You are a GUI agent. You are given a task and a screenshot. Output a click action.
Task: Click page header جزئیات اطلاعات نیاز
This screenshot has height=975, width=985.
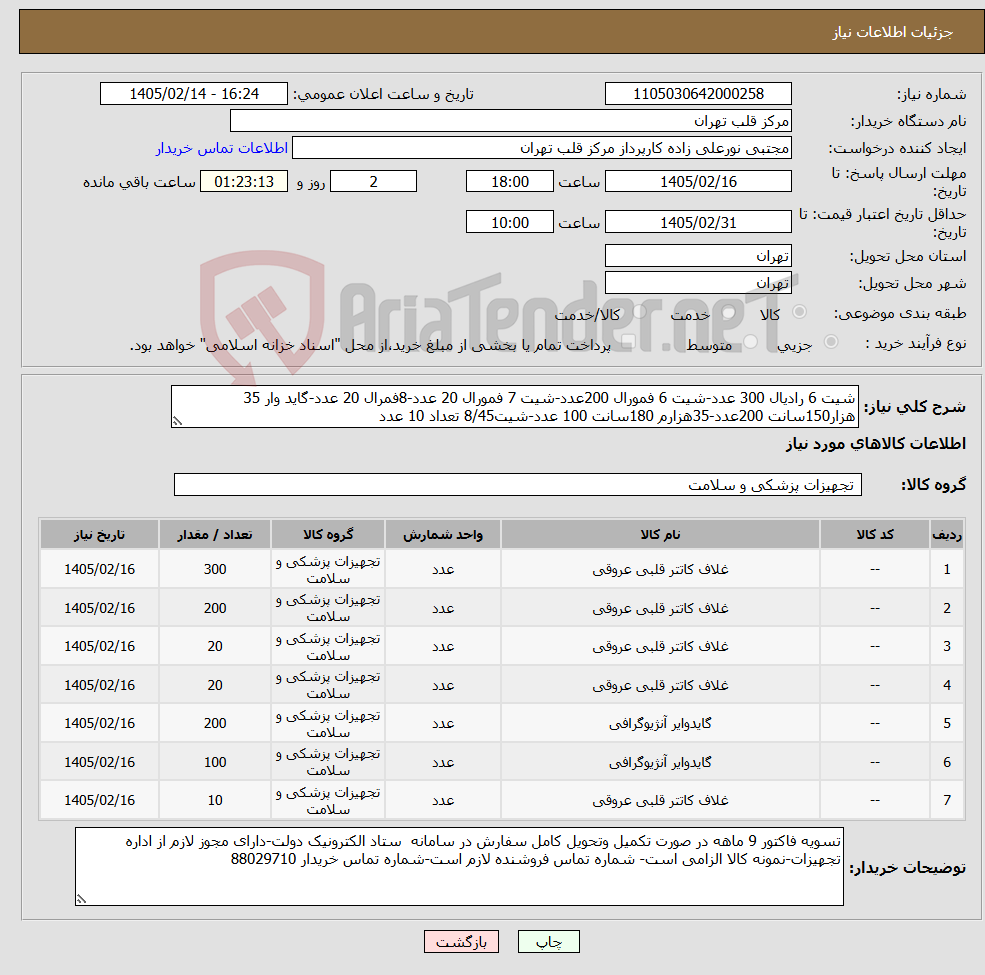[x=893, y=32]
